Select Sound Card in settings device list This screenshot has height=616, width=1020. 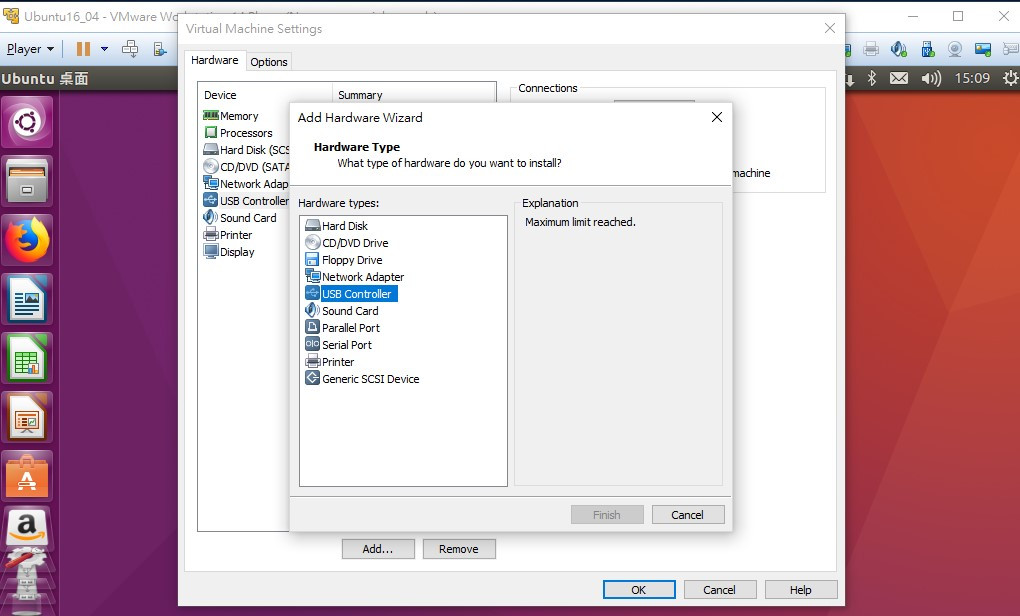click(240, 217)
